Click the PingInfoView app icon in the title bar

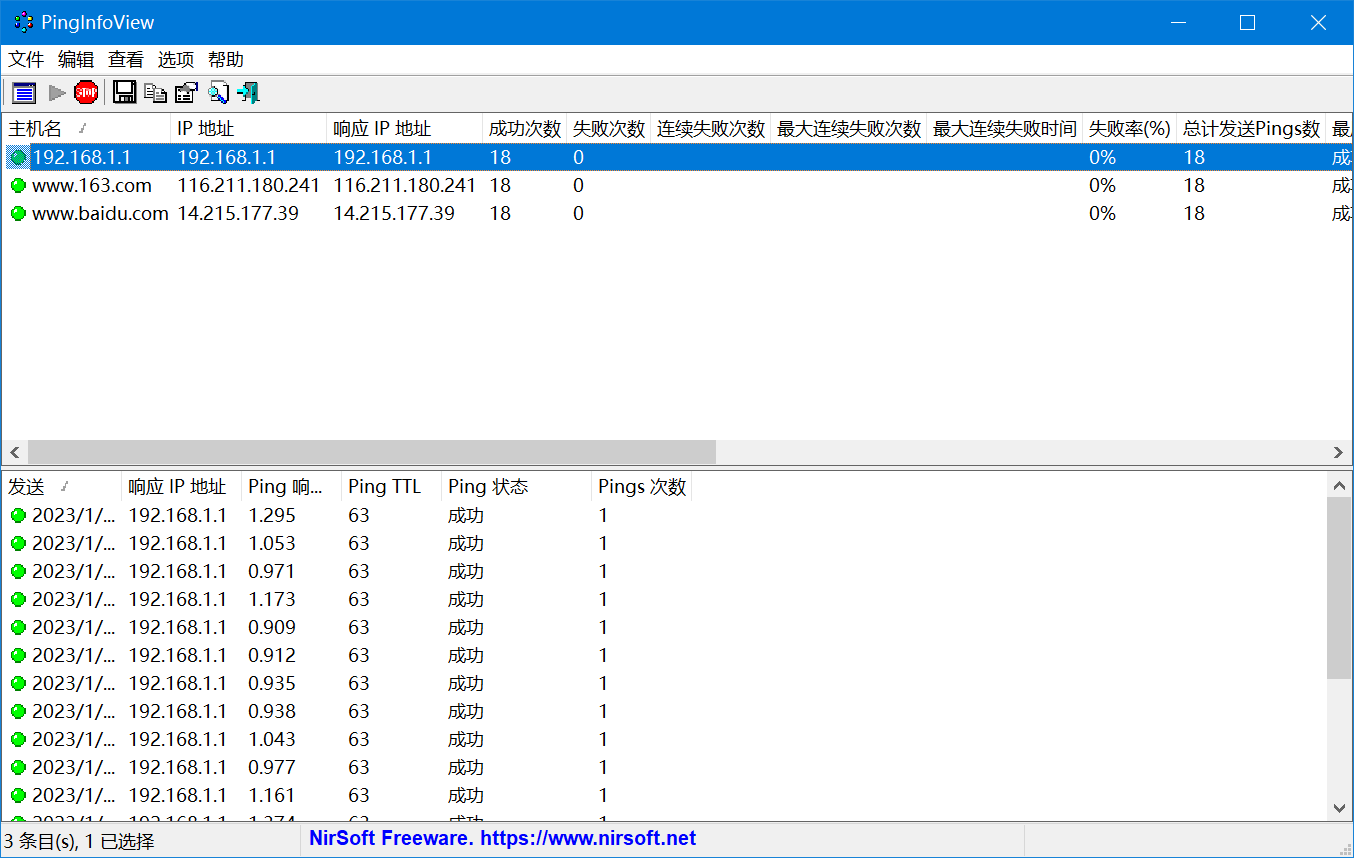pyautogui.click(x=24, y=22)
